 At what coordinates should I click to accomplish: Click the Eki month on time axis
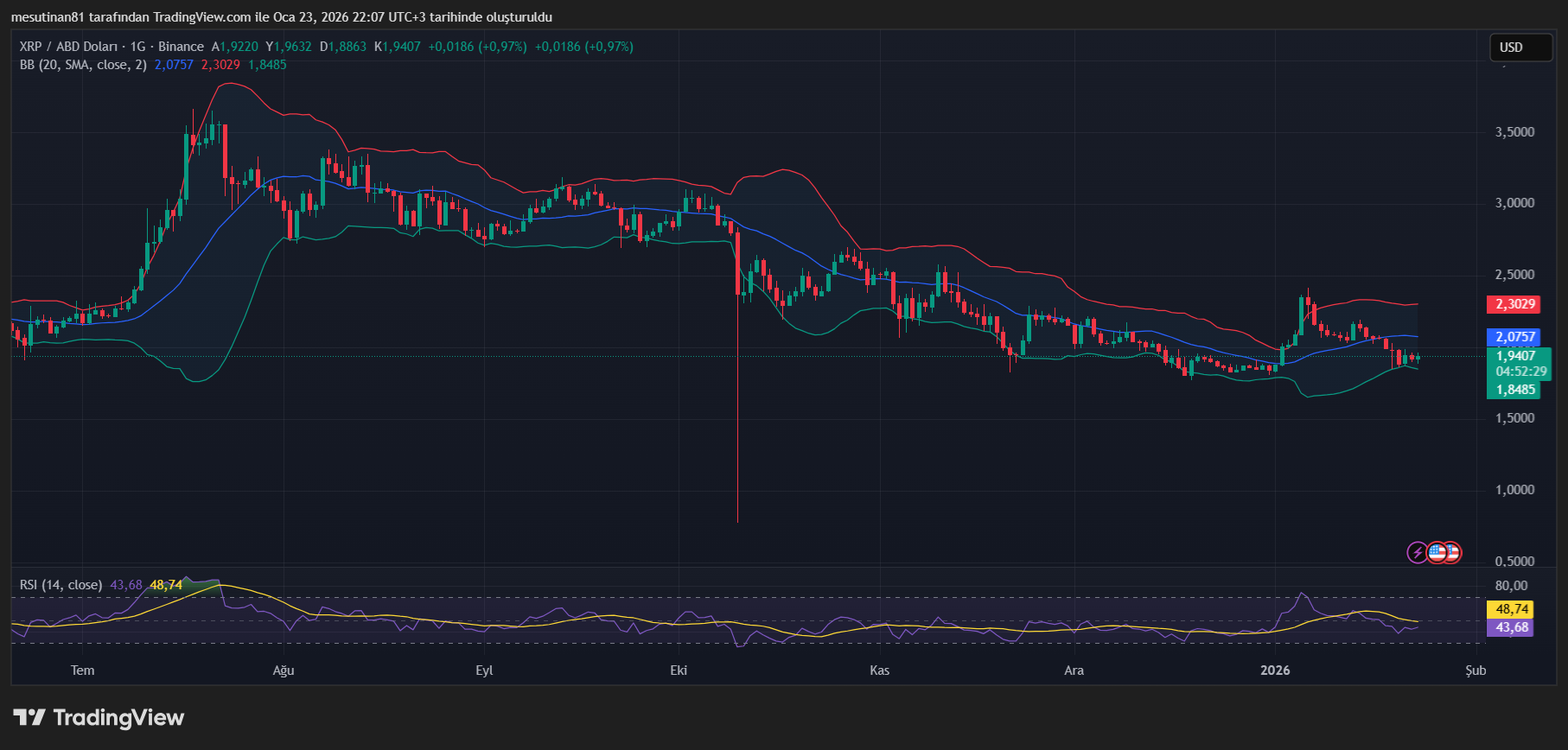[679, 671]
